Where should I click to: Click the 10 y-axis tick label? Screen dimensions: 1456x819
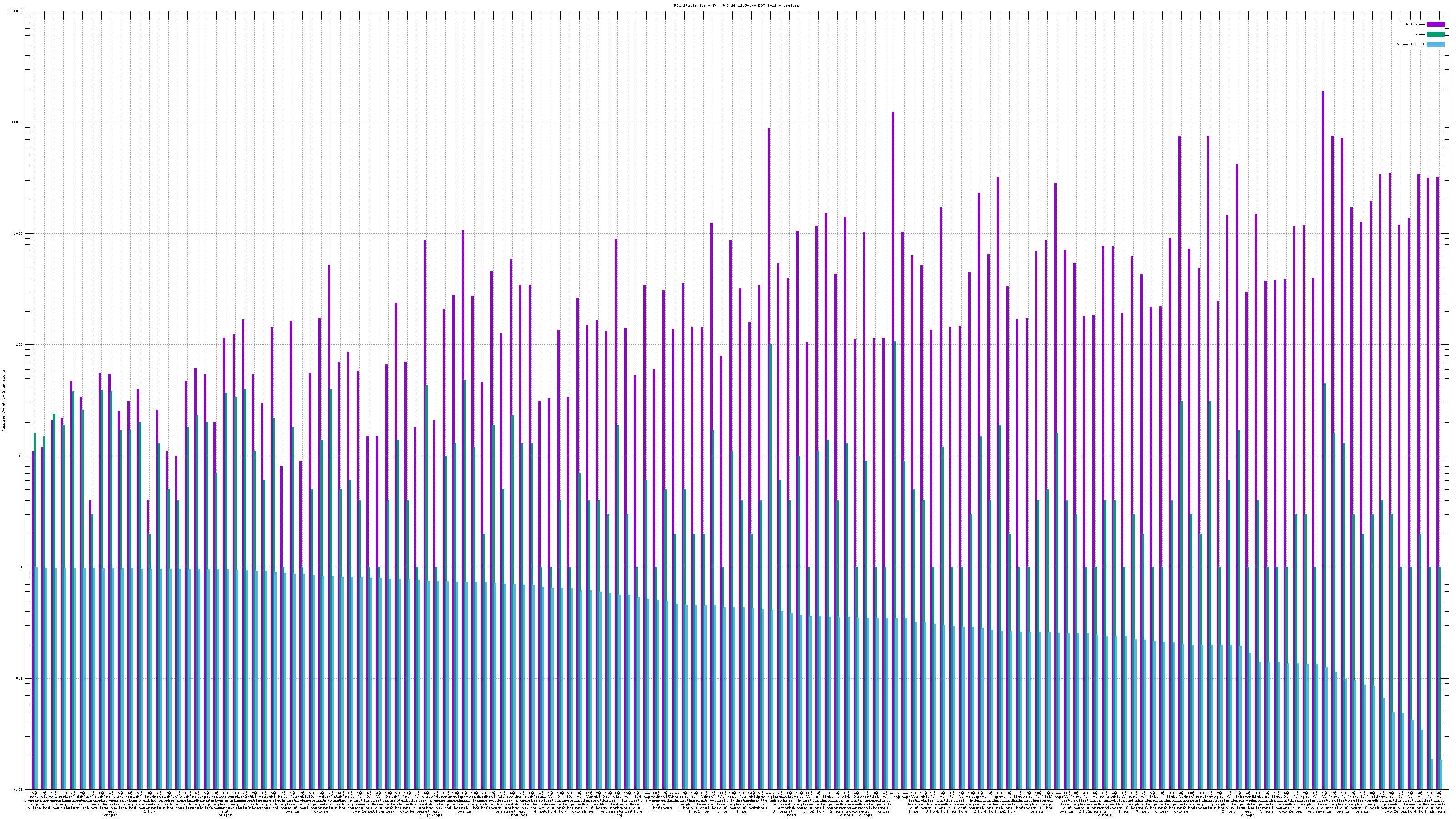pos(21,456)
